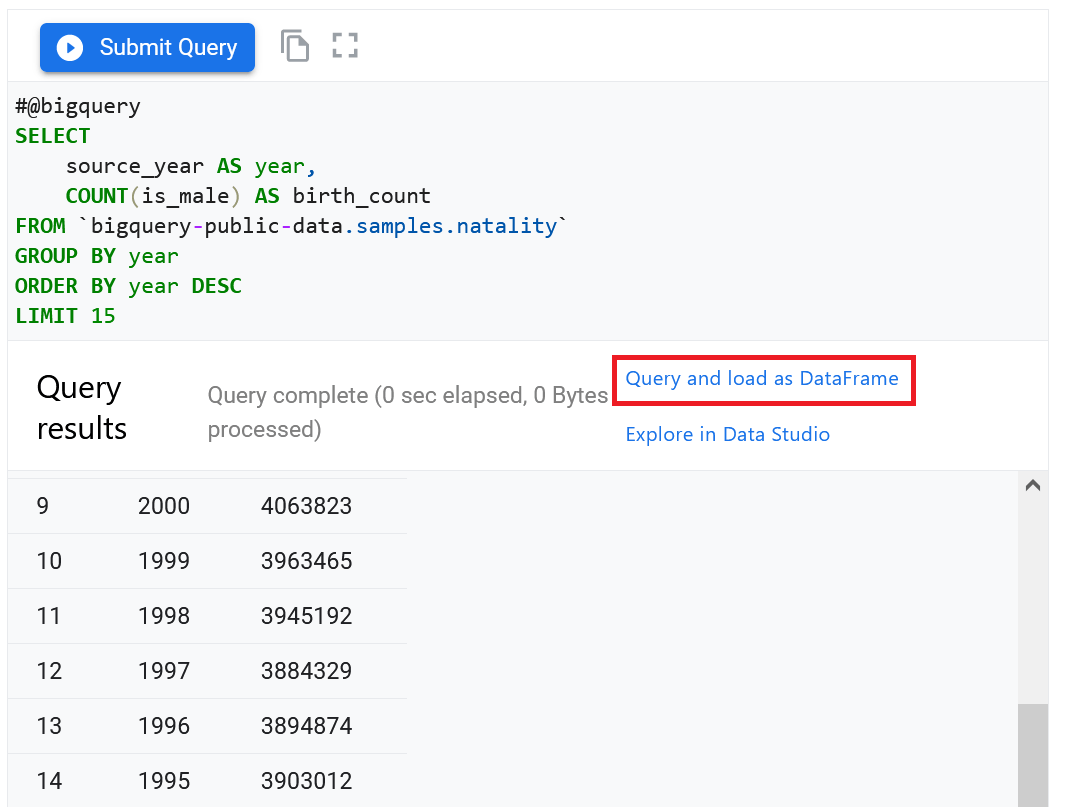Click the results table scrollbar thumb
The height and width of the screenshot is (807, 1066).
[1033, 755]
